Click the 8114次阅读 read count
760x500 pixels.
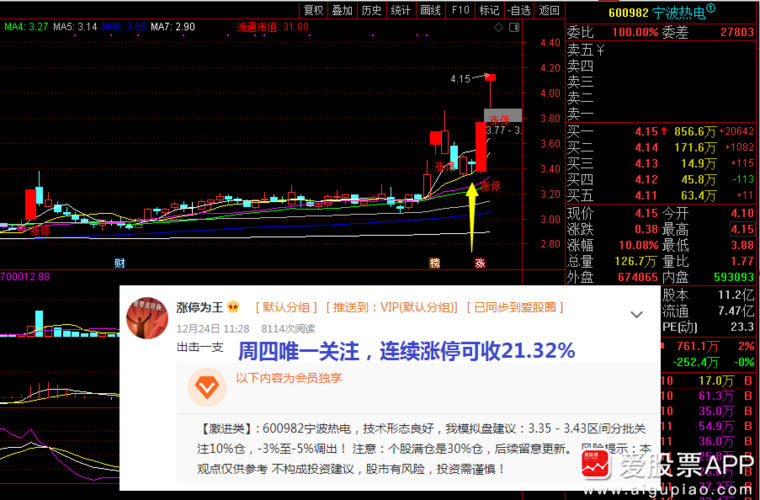point(288,329)
